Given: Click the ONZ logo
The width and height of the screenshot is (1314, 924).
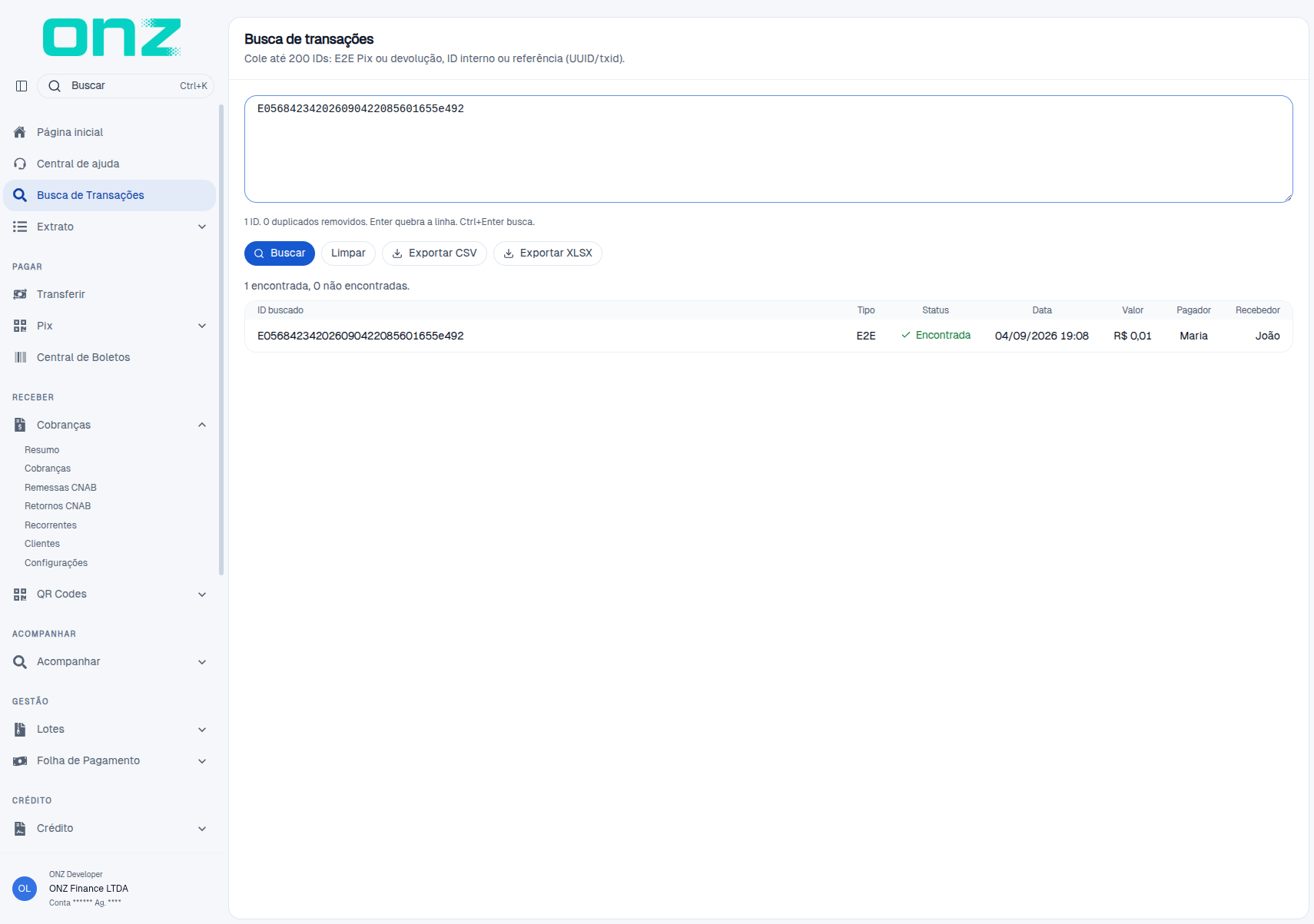Looking at the screenshot, I should click(x=112, y=38).
